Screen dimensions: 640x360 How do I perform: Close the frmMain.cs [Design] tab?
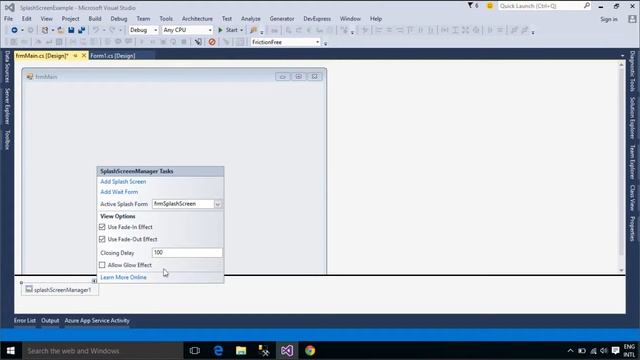(84, 56)
